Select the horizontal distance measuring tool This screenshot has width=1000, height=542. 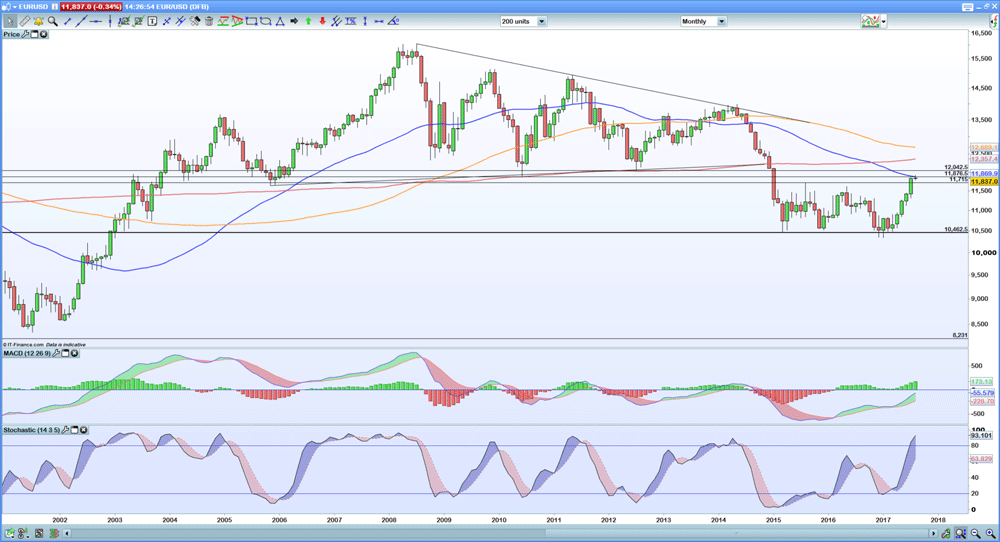[x=378, y=21]
